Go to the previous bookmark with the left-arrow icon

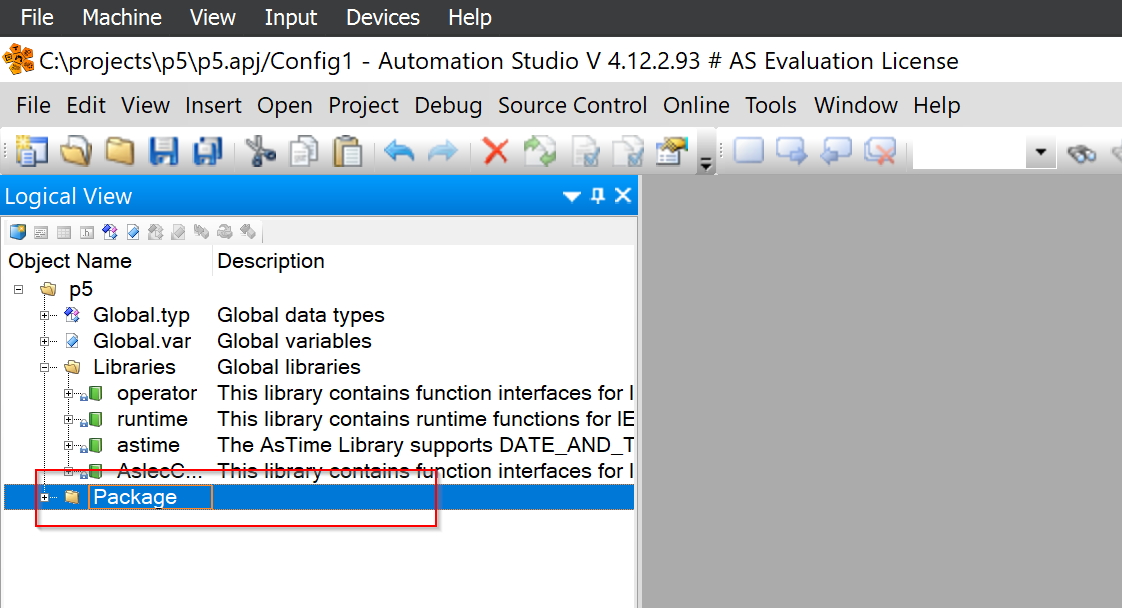(x=836, y=151)
